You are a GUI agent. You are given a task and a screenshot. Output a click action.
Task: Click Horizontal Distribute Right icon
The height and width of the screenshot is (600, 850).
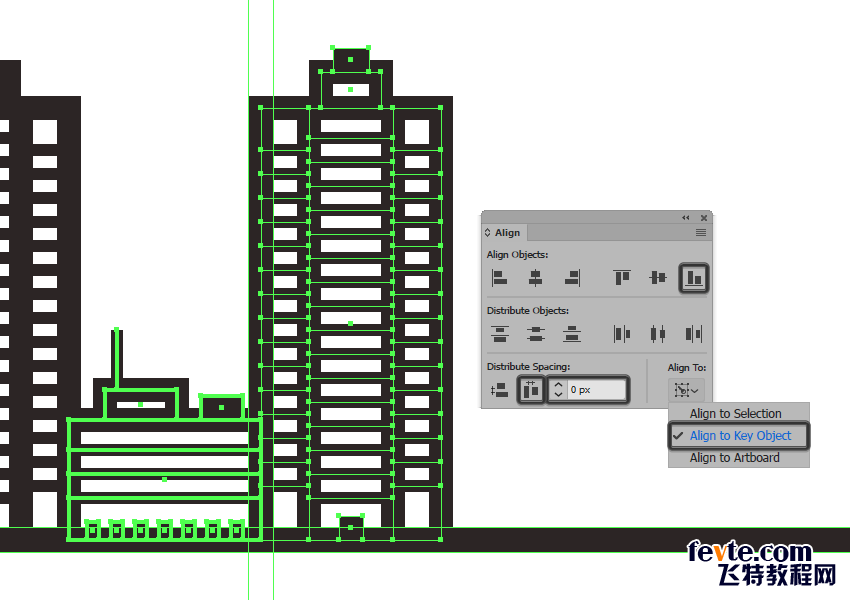coord(693,333)
